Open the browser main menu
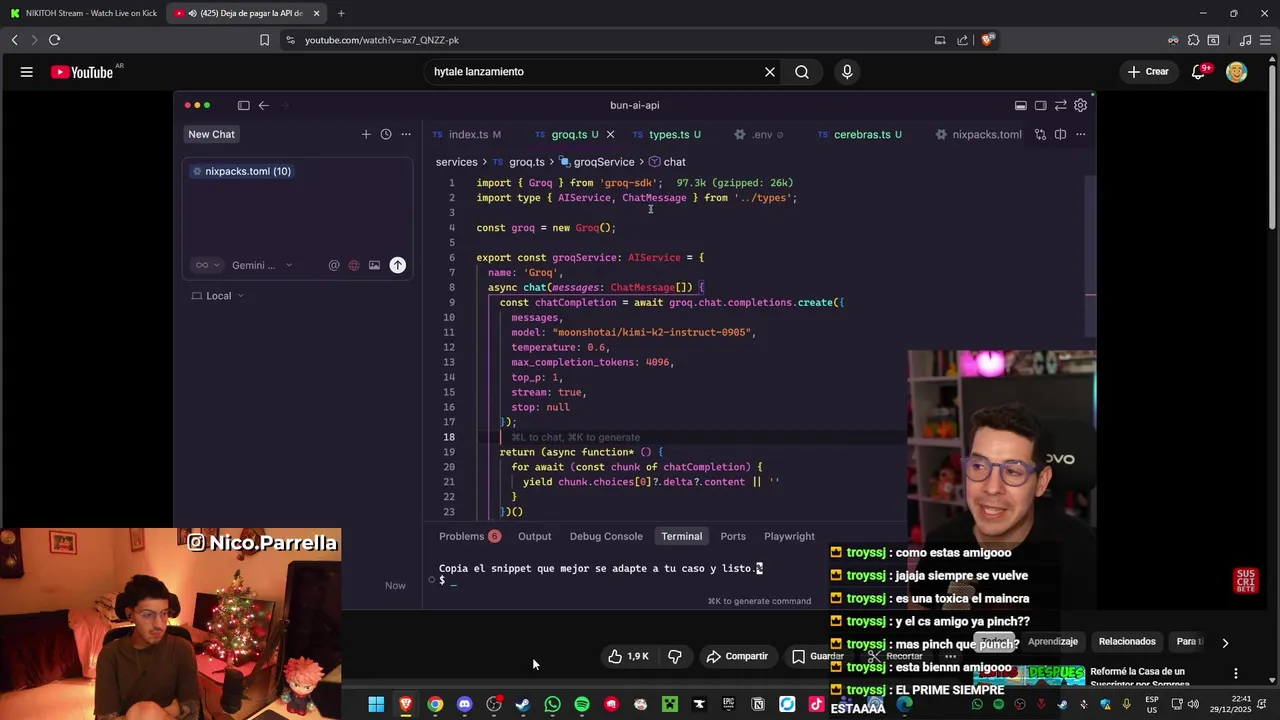Screen dimensions: 1280x720 click(x=1265, y=40)
